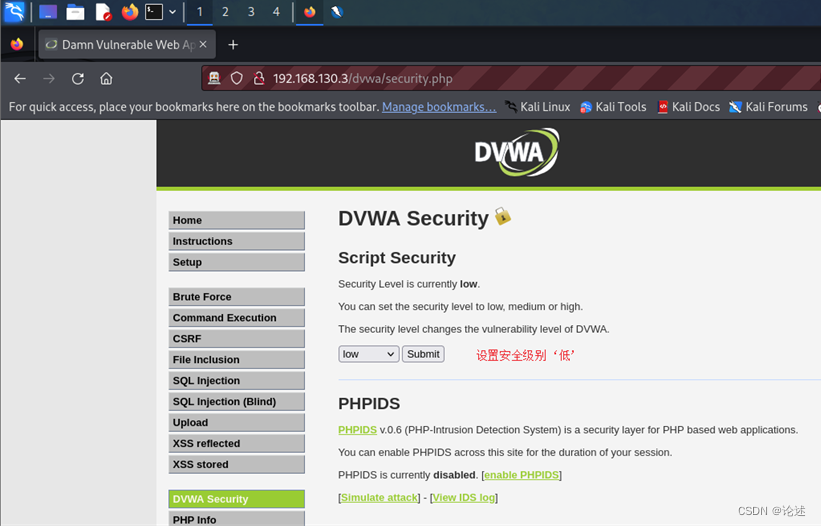Open the PHP Info menu item
This screenshot has height=526, width=821.
236,519
